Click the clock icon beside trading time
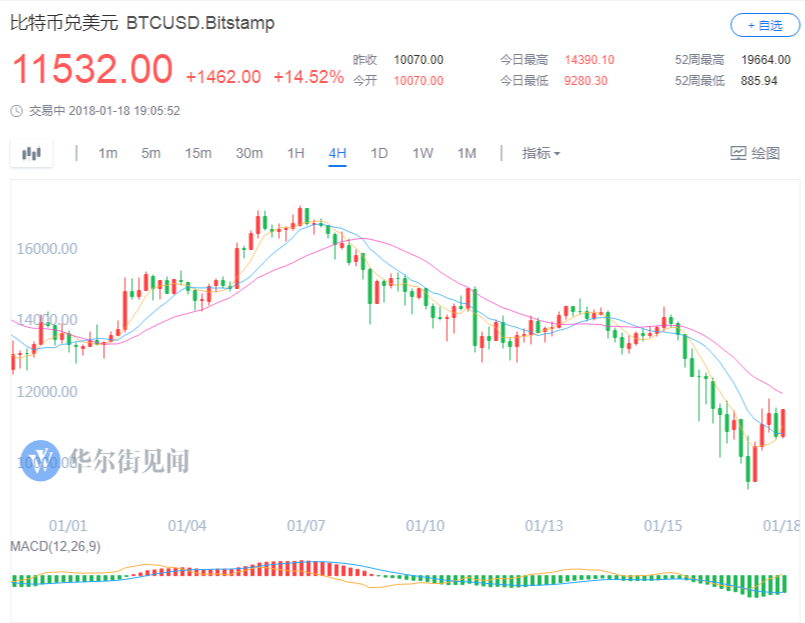Screen dimensions: 805x623 (x=16, y=110)
